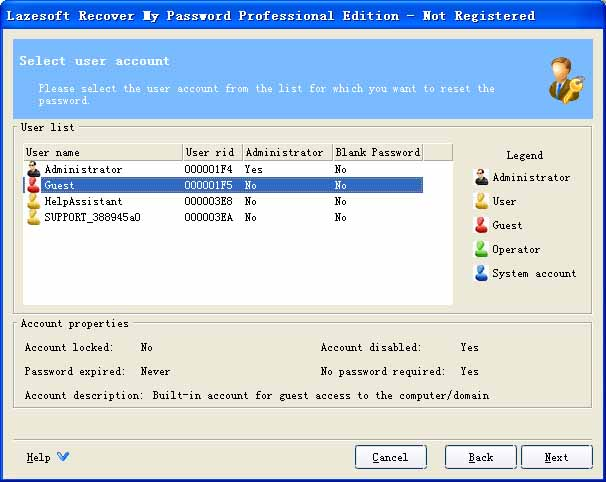
Task: Select the HelpAssistant account name
Action: (x=83, y=201)
